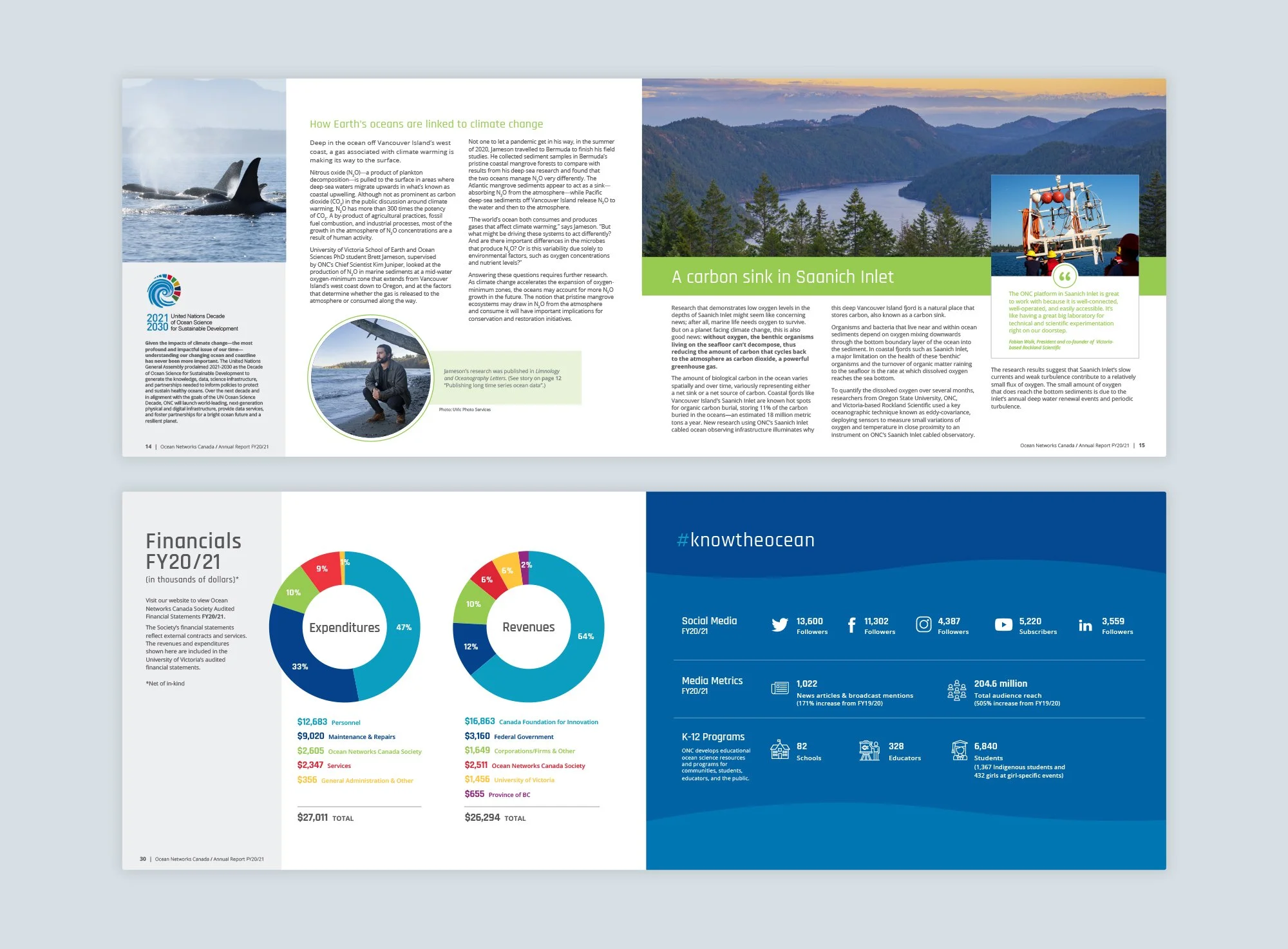
Task: Select the yellow 5% Revenues segment
Action: (x=507, y=570)
